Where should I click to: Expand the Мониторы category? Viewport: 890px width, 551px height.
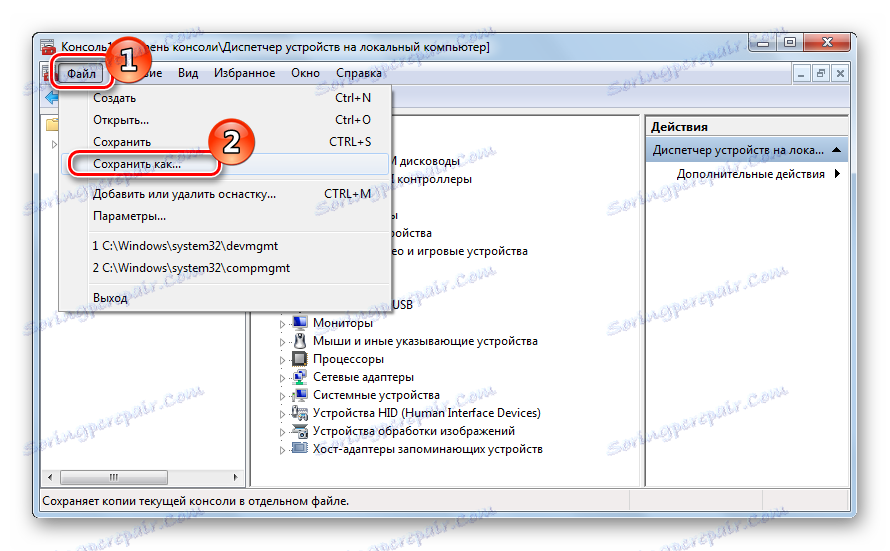[283, 324]
